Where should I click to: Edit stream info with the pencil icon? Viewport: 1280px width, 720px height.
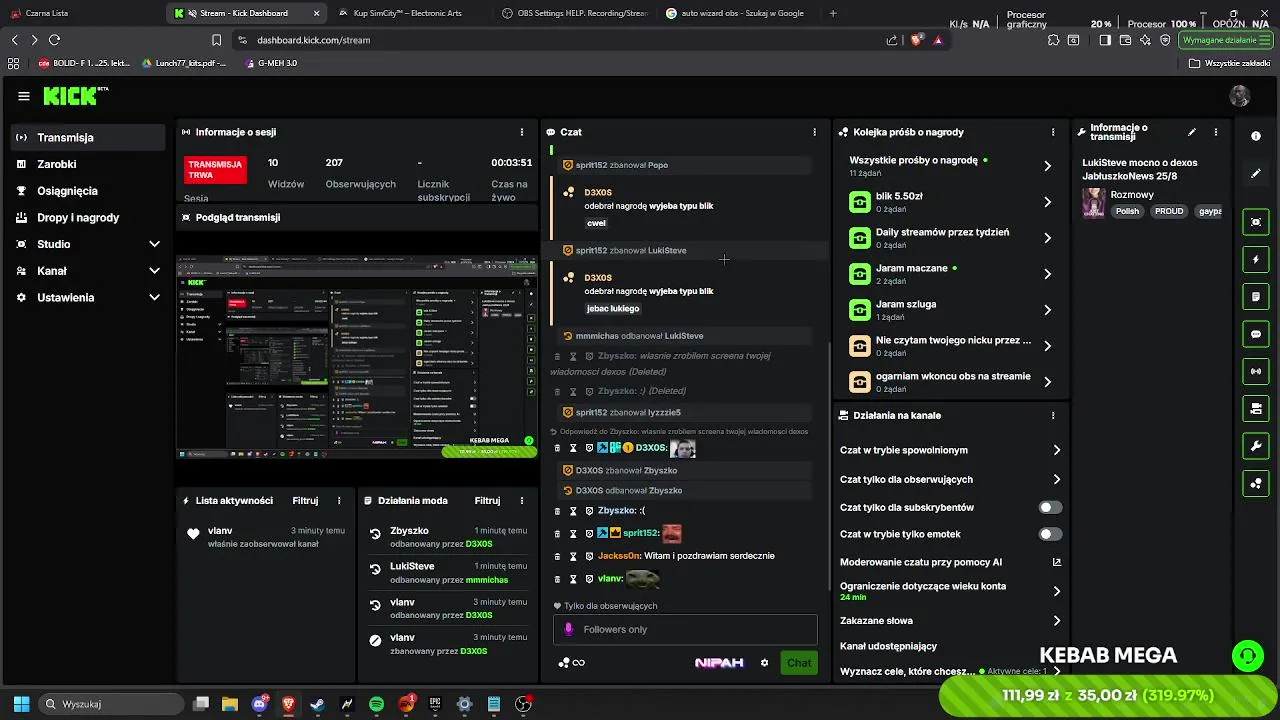[x=1192, y=132]
